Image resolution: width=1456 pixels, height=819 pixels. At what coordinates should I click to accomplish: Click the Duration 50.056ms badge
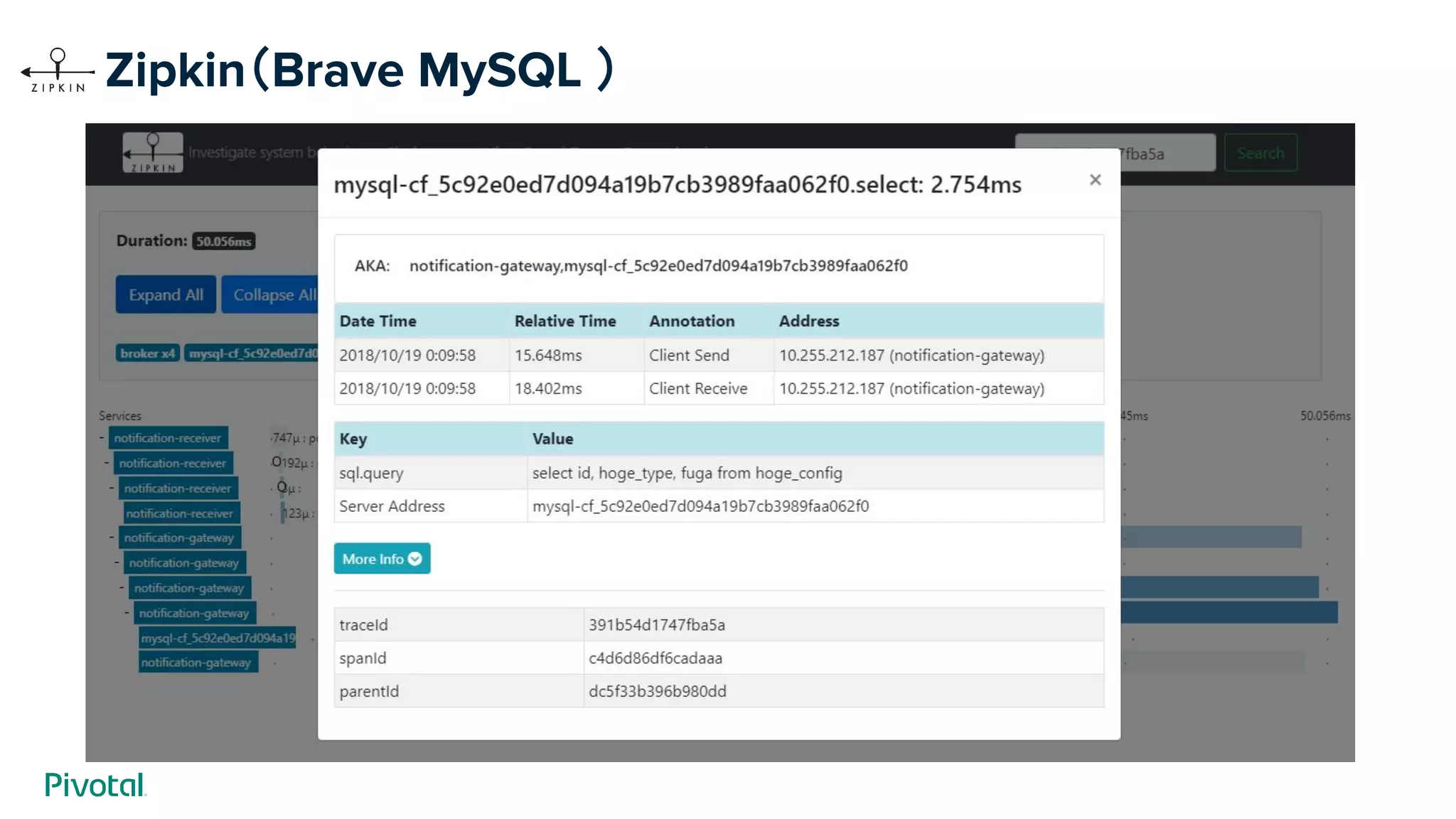click(x=224, y=242)
